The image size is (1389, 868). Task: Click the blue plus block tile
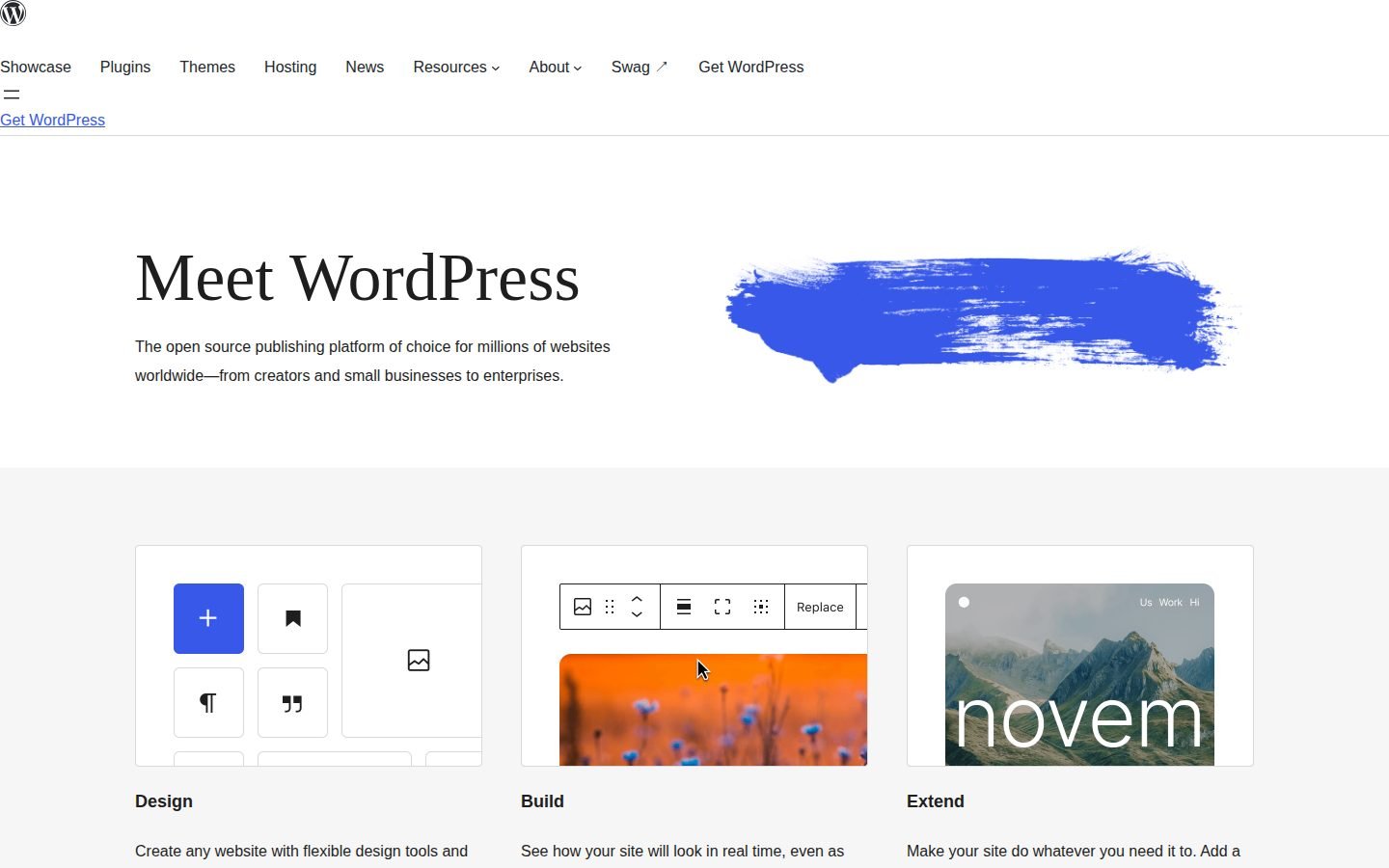point(208,618)
